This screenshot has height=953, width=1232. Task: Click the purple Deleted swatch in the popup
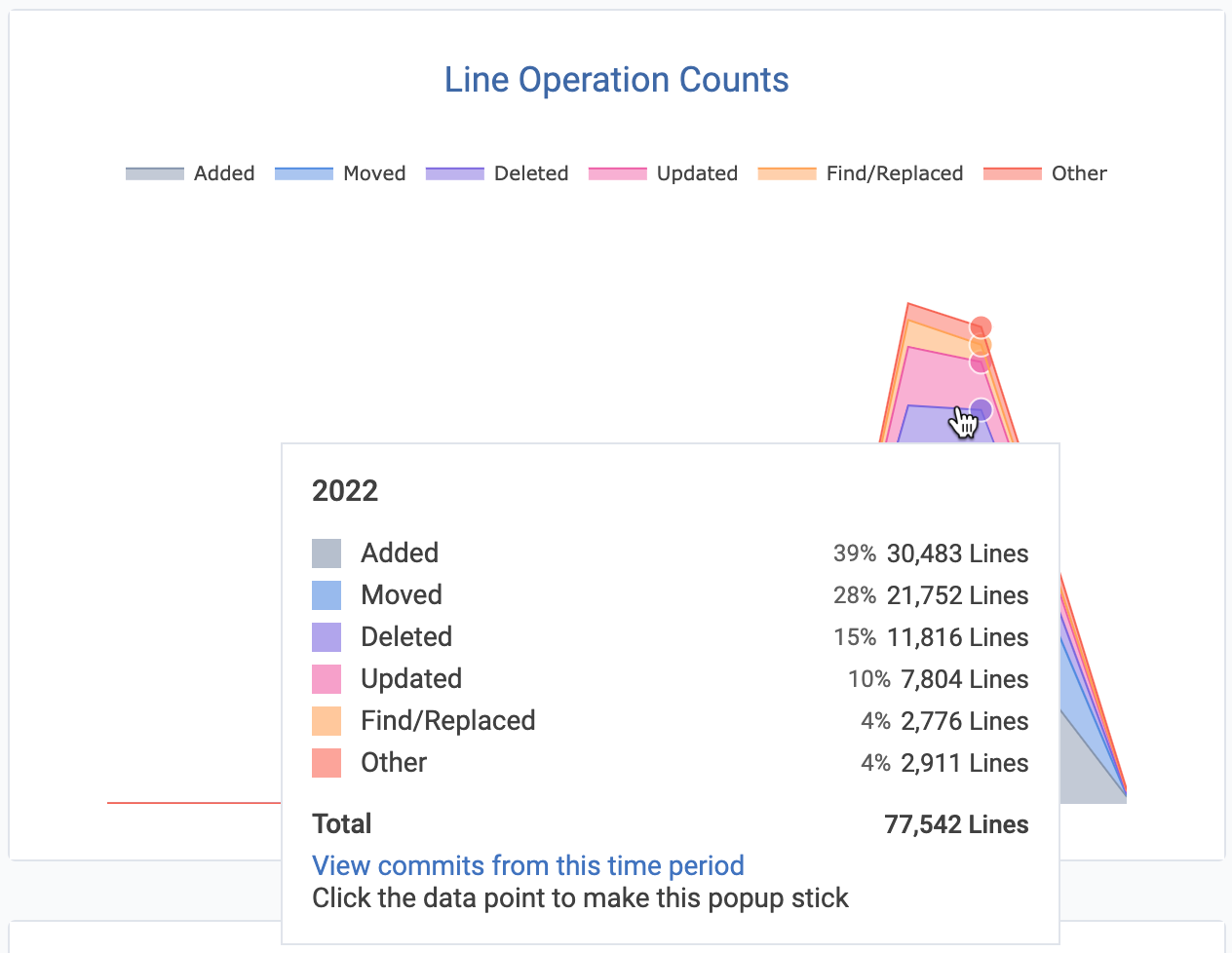pos(327,637)
